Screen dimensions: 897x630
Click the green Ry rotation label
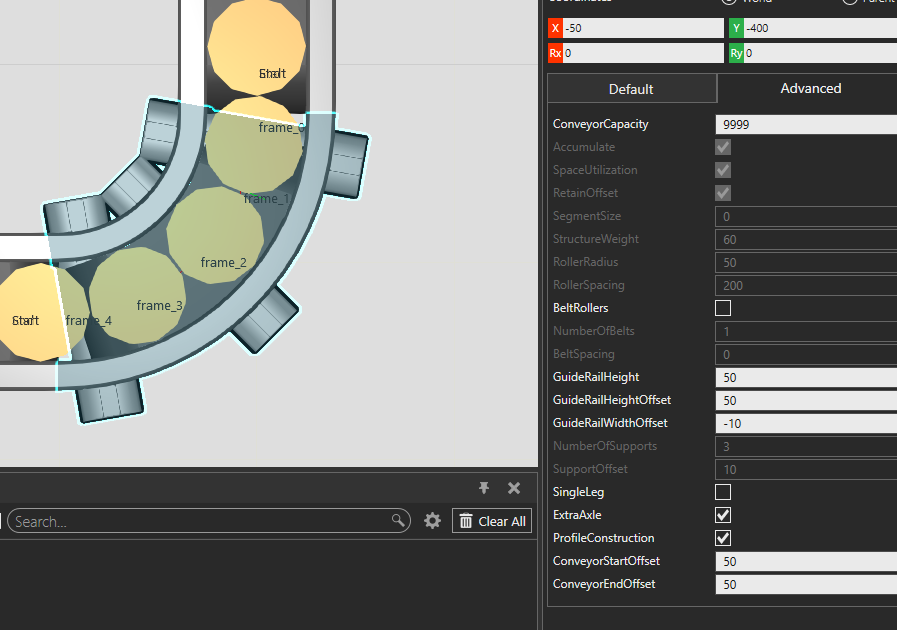[736, 53]
